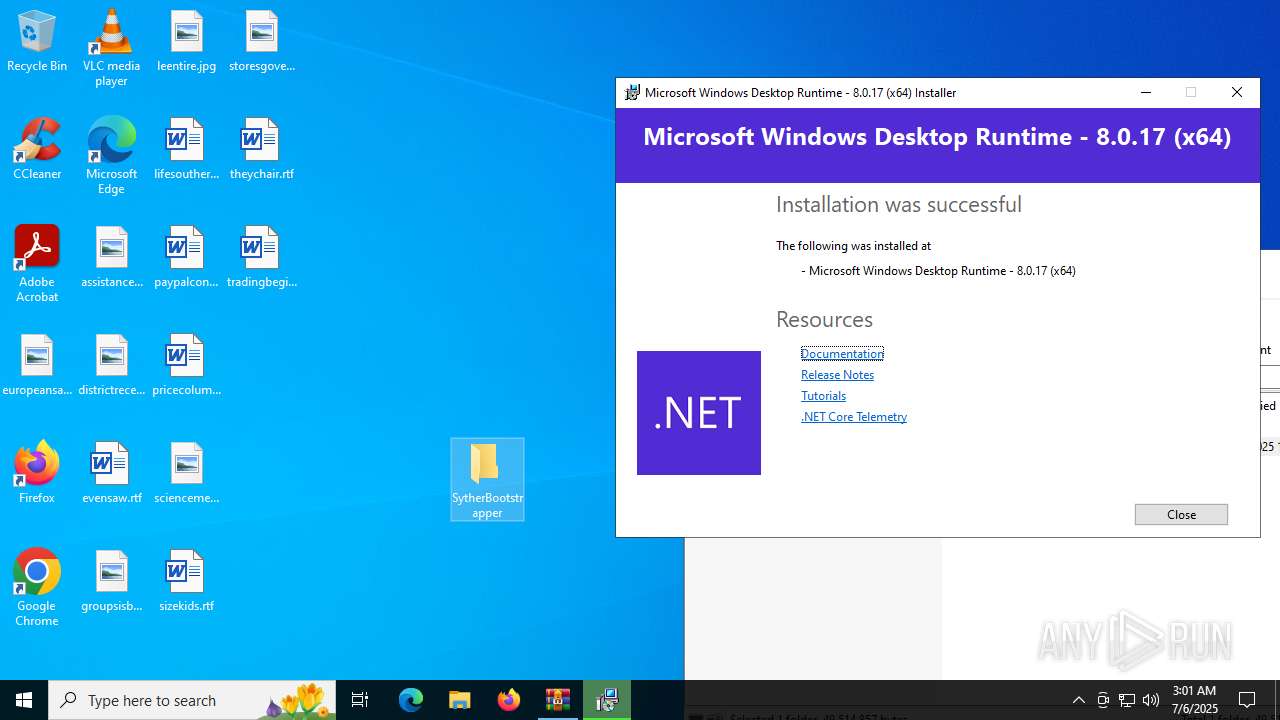This screenshot has height=720, width=1280.
Task: Open the taskbar clock and date
Action: [x=1195, y=700]
